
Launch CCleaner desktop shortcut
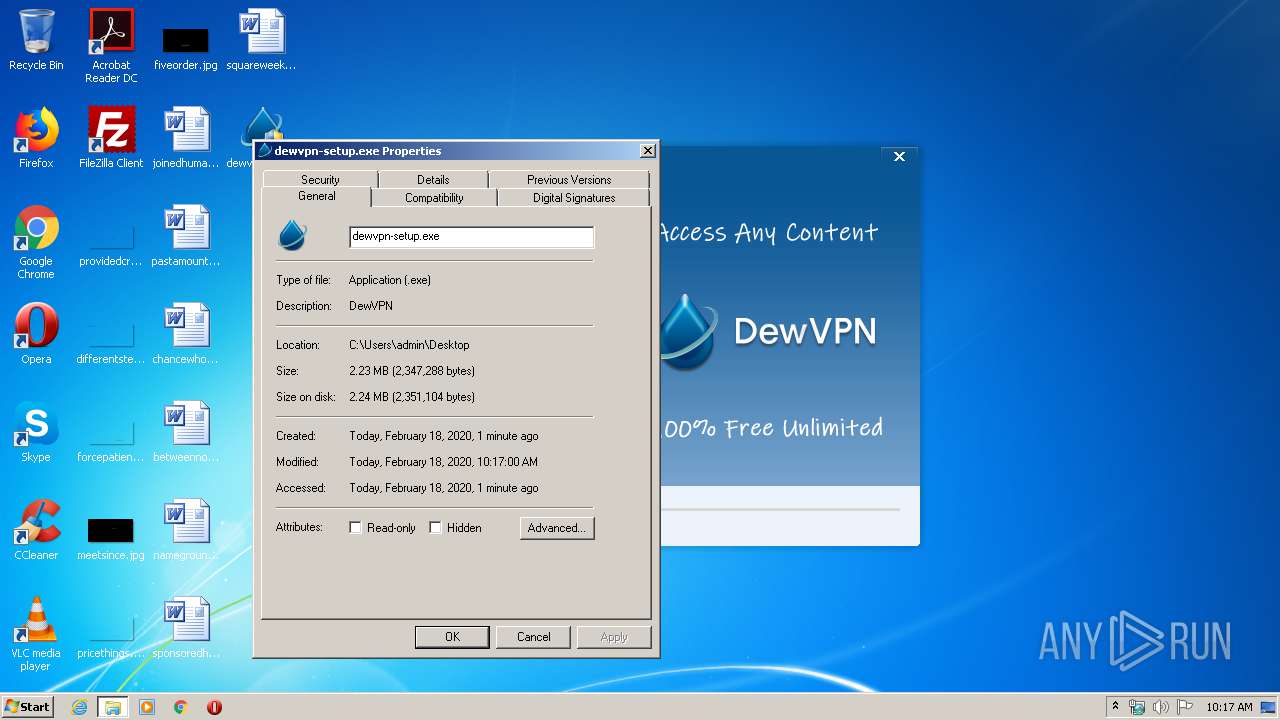[x=36, y=530]
